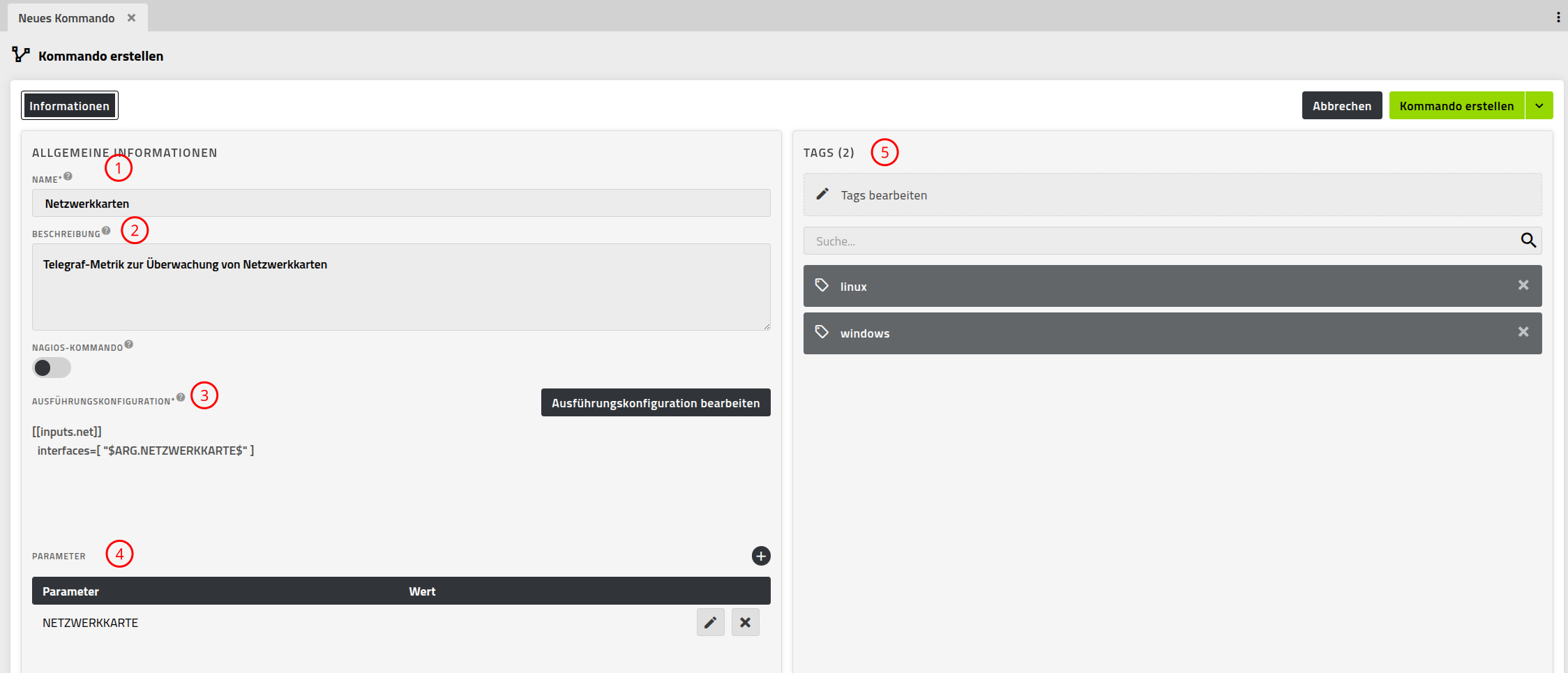Select the Neues Kommando tab
1568x673 pixels.
pos(66,18)
